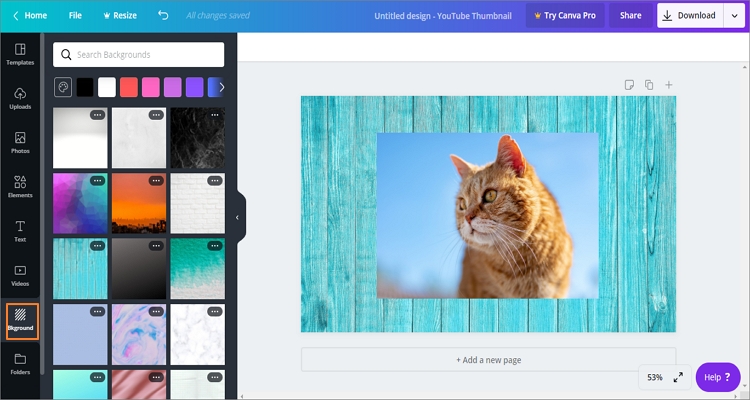Screen dimensions: 750x400
Task: Click Add a new page
Action: click(488, 360)
